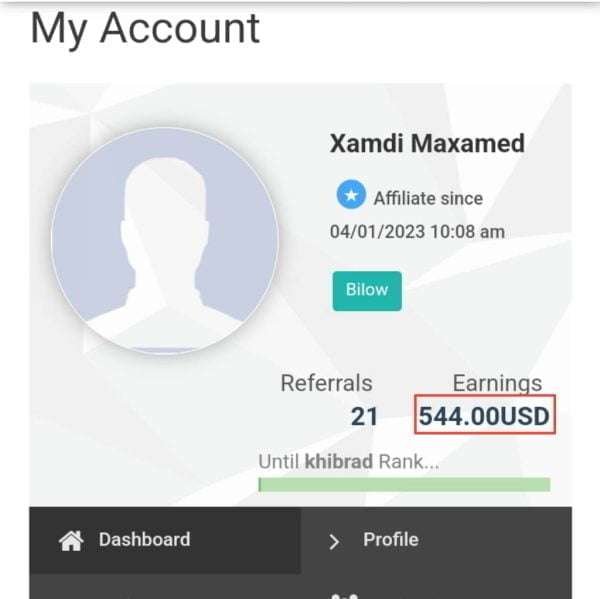
Task: Click the blue star affiliate badge
Action: [x=351, y=194]
